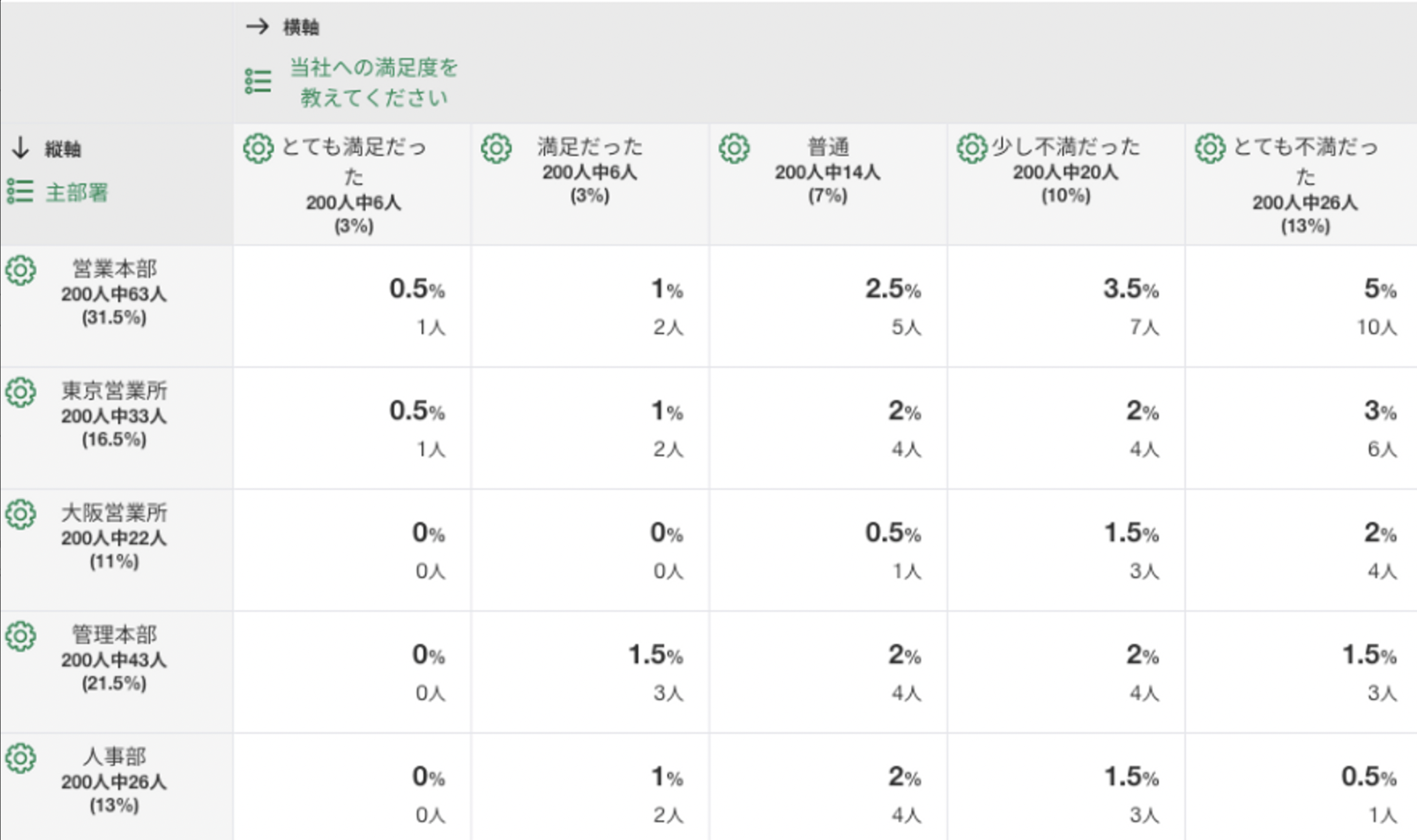
Task: Click the list icon next to 主部署
Action: point(20,192)
